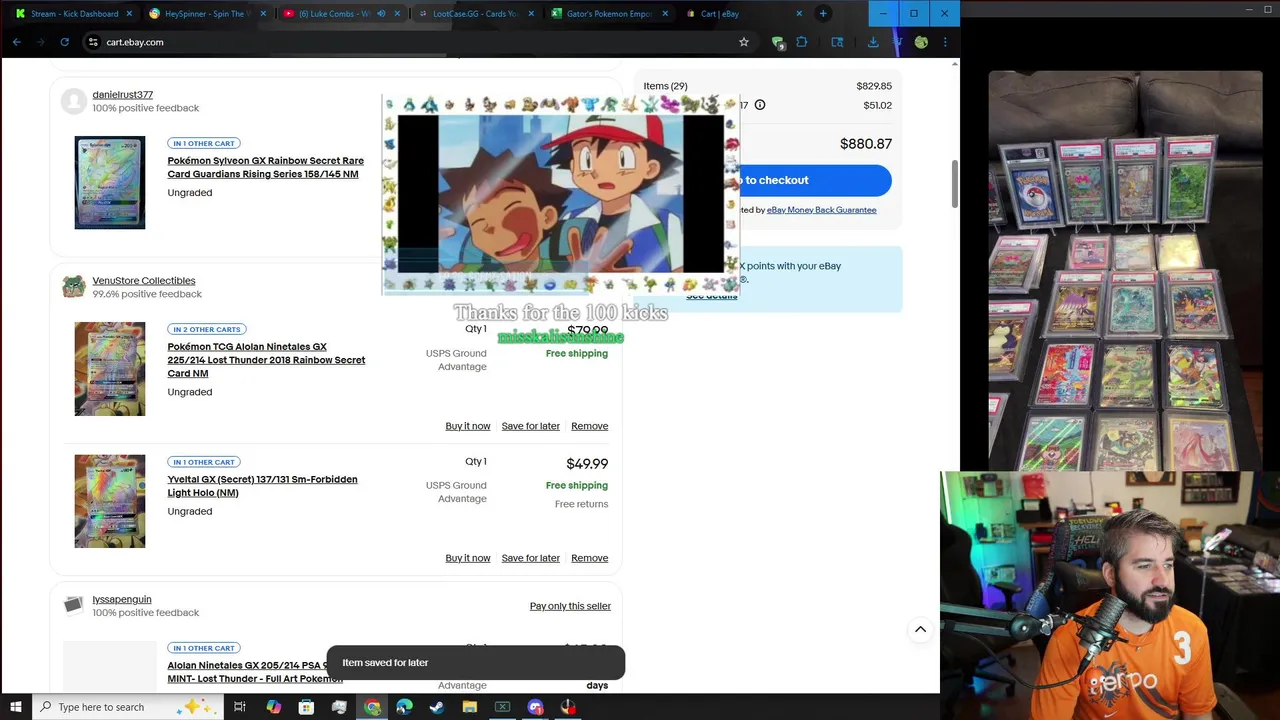The width and height of the screenshot is (1280, 720).
Task: Open a new browser tab
Action: (x=823, y=13)
